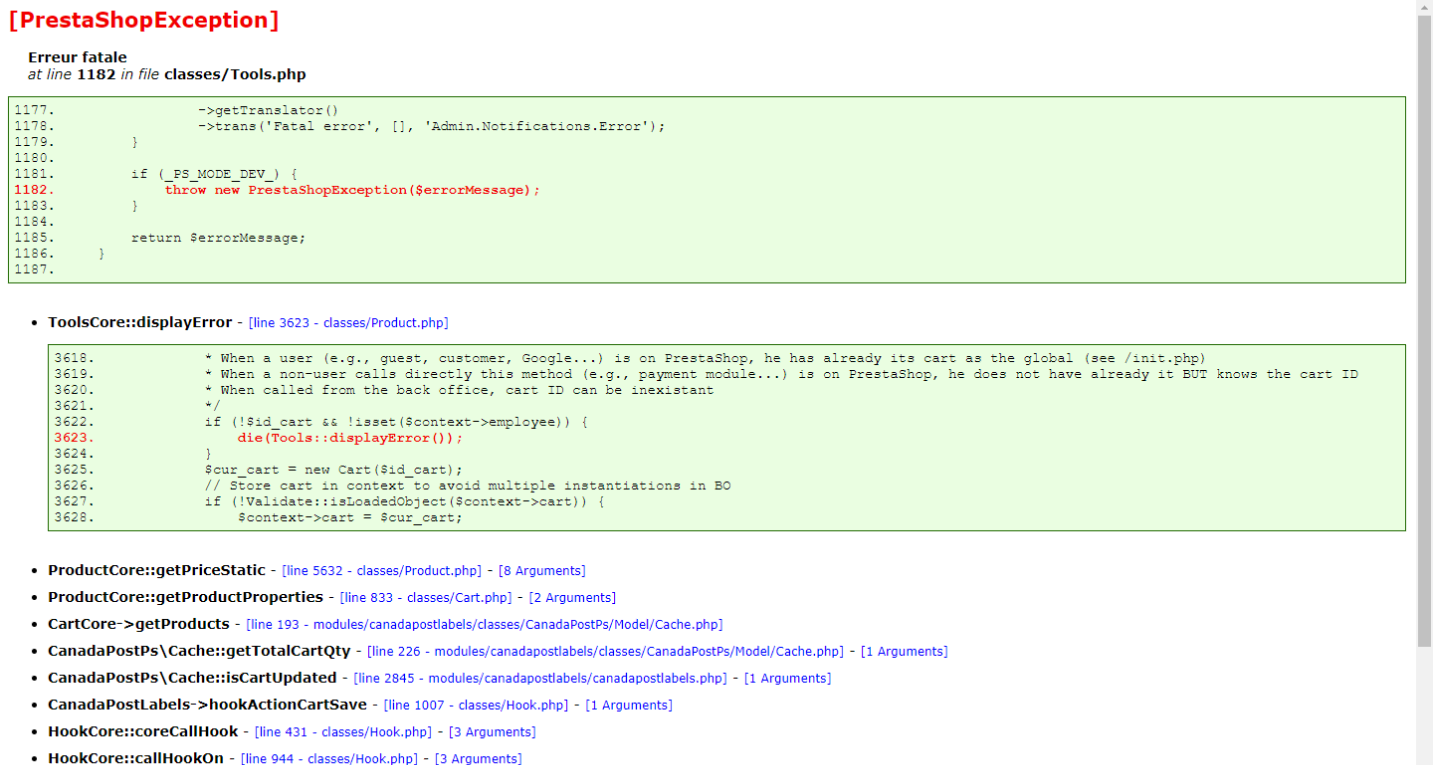Expand the 1 Arguments for hookActionCartSave

coord(629,705)
